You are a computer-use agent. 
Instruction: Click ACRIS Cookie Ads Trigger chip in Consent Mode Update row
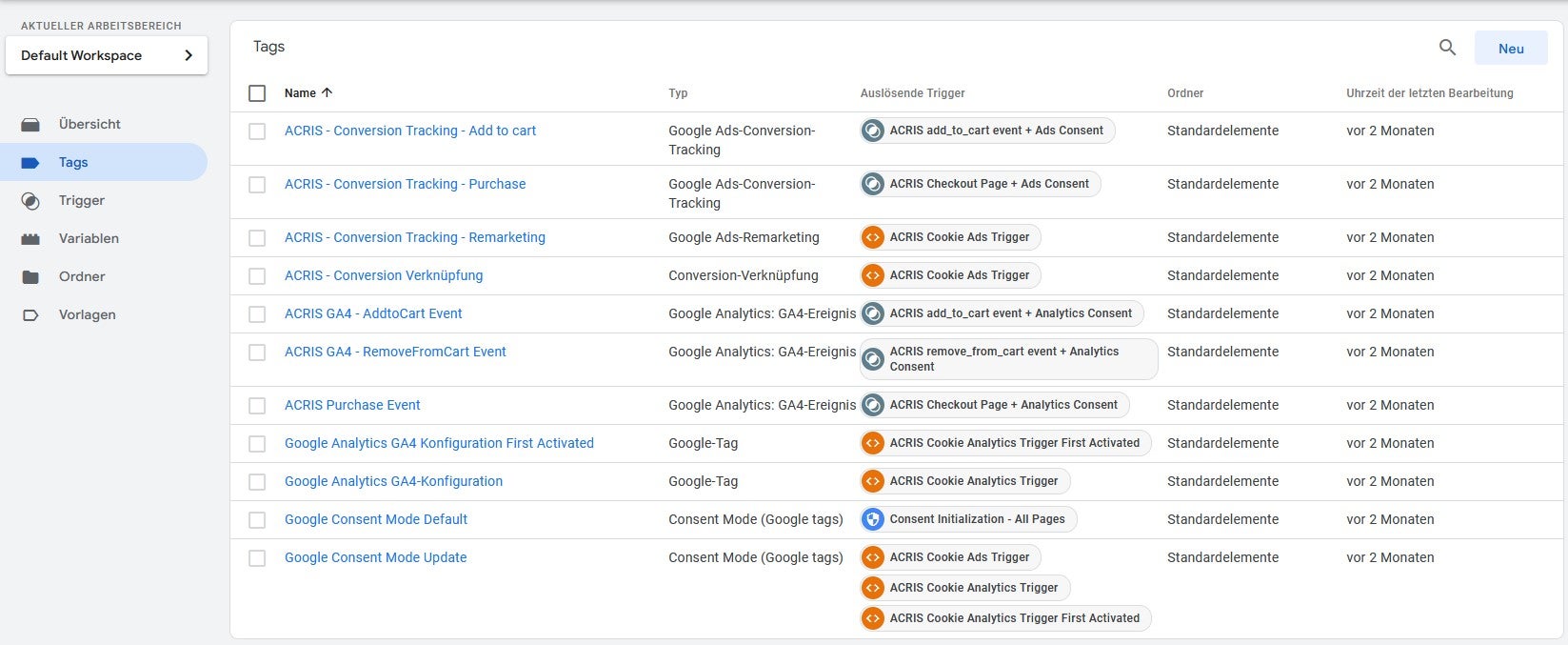tap(950, 557)
